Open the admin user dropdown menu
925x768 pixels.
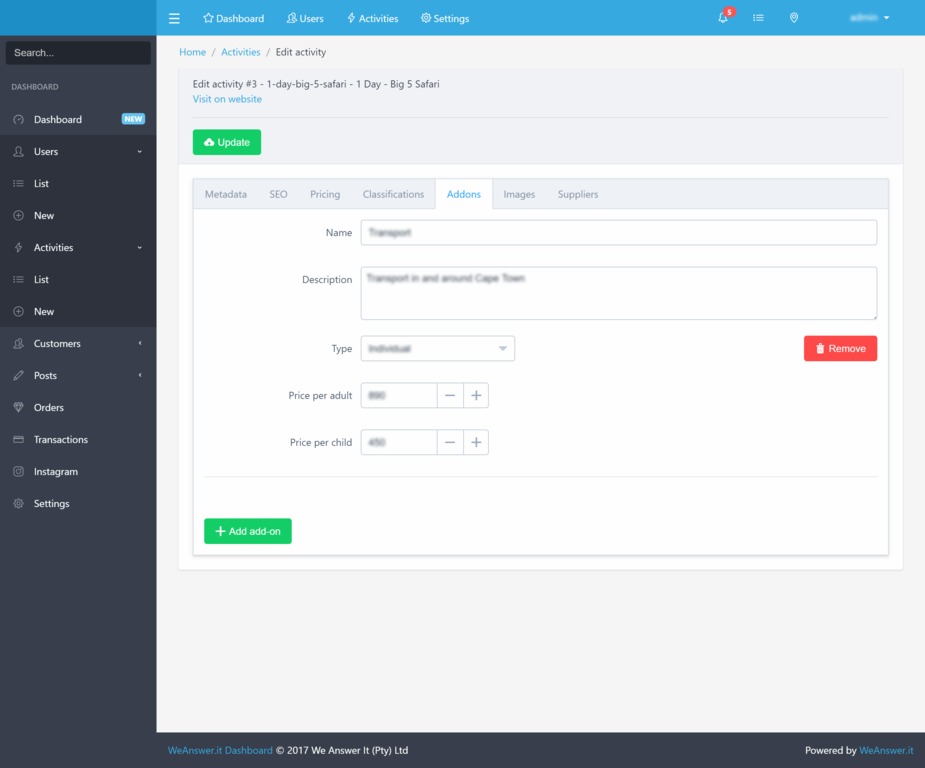[867, 18]
